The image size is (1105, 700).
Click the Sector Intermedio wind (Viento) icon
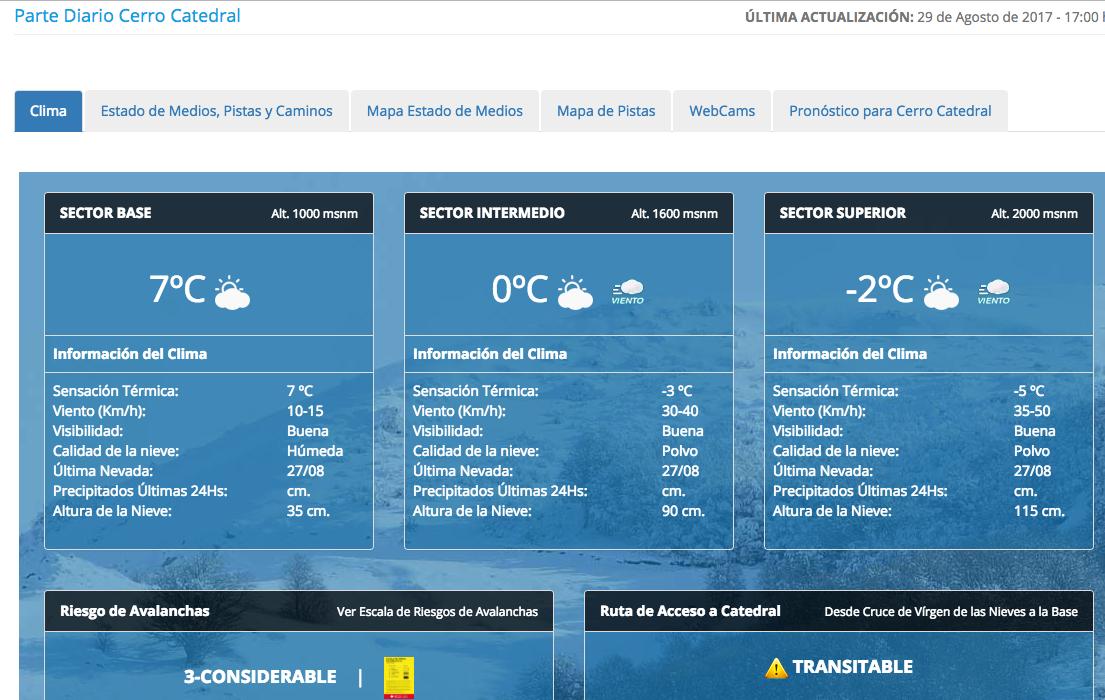(x=628, y=292)
